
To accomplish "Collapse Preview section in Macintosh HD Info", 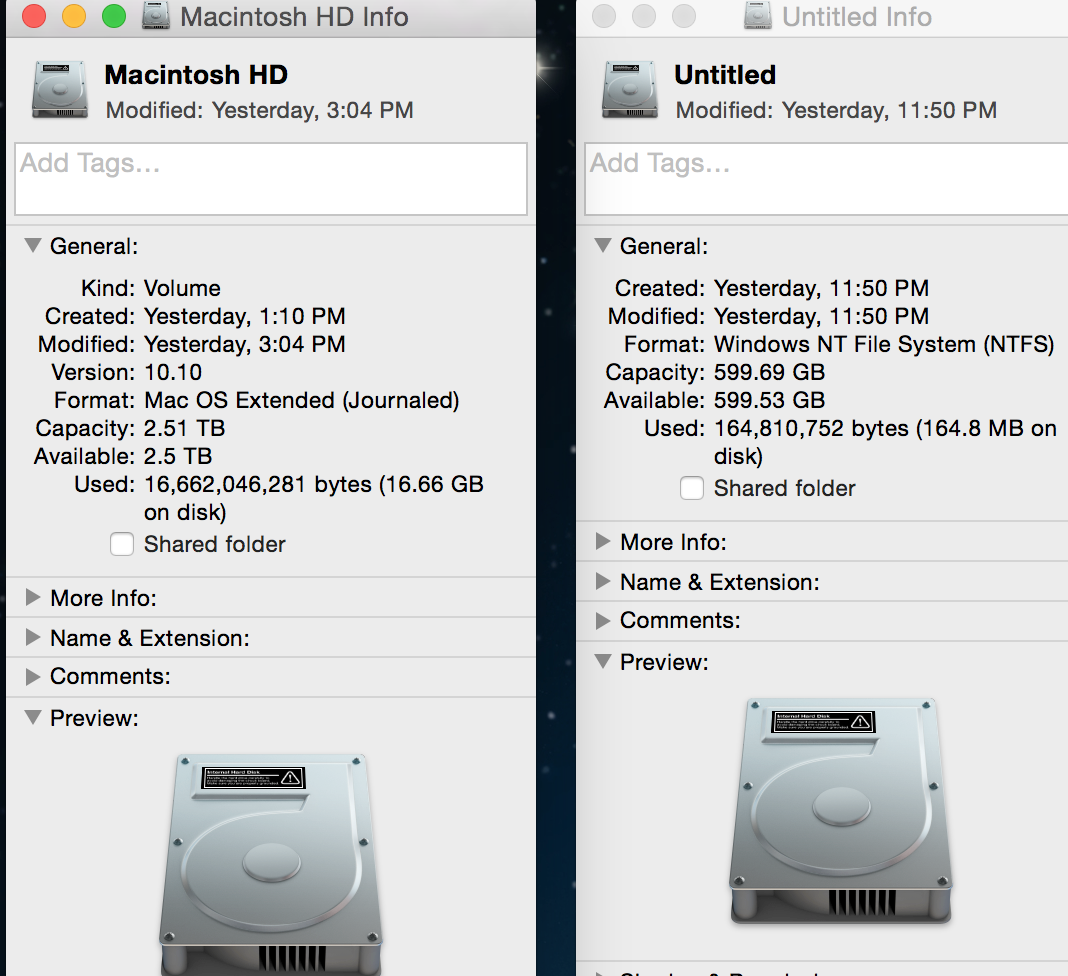I will [x=33, y=717].
